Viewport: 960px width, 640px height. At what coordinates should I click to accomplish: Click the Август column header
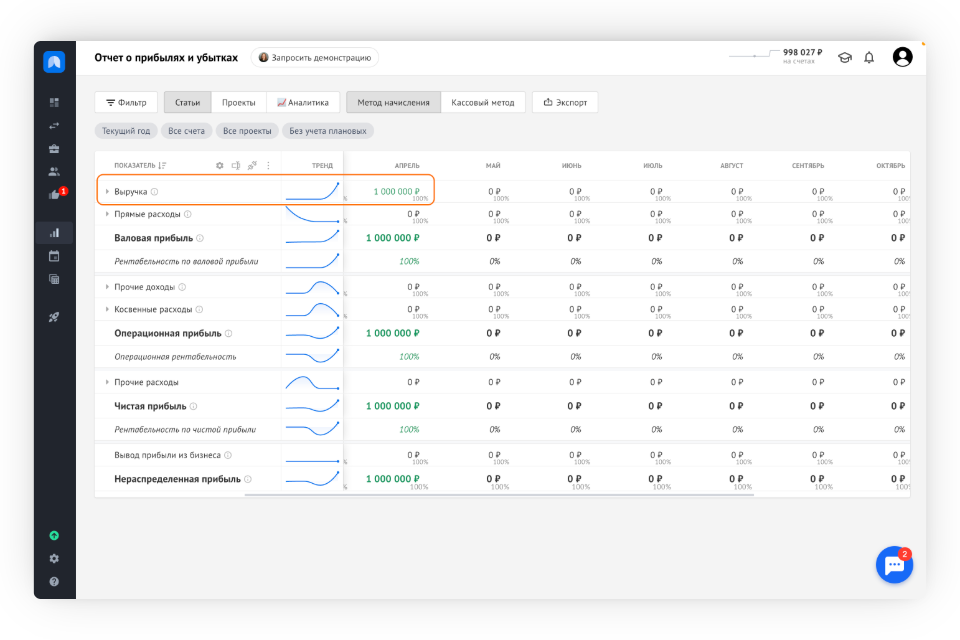(732, 166)
